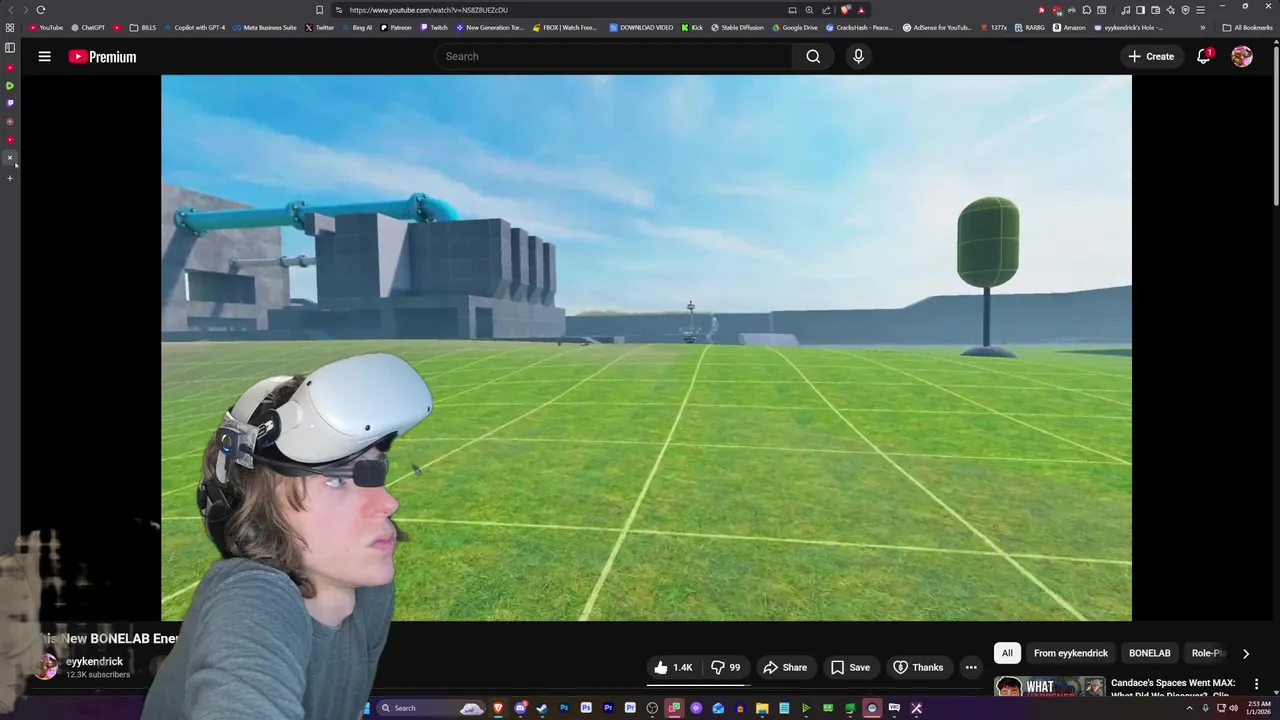This screenshot has height=720, width=1280.
Task: Switch to the Twitch vertical tab
Action: [x=10, y=103]
